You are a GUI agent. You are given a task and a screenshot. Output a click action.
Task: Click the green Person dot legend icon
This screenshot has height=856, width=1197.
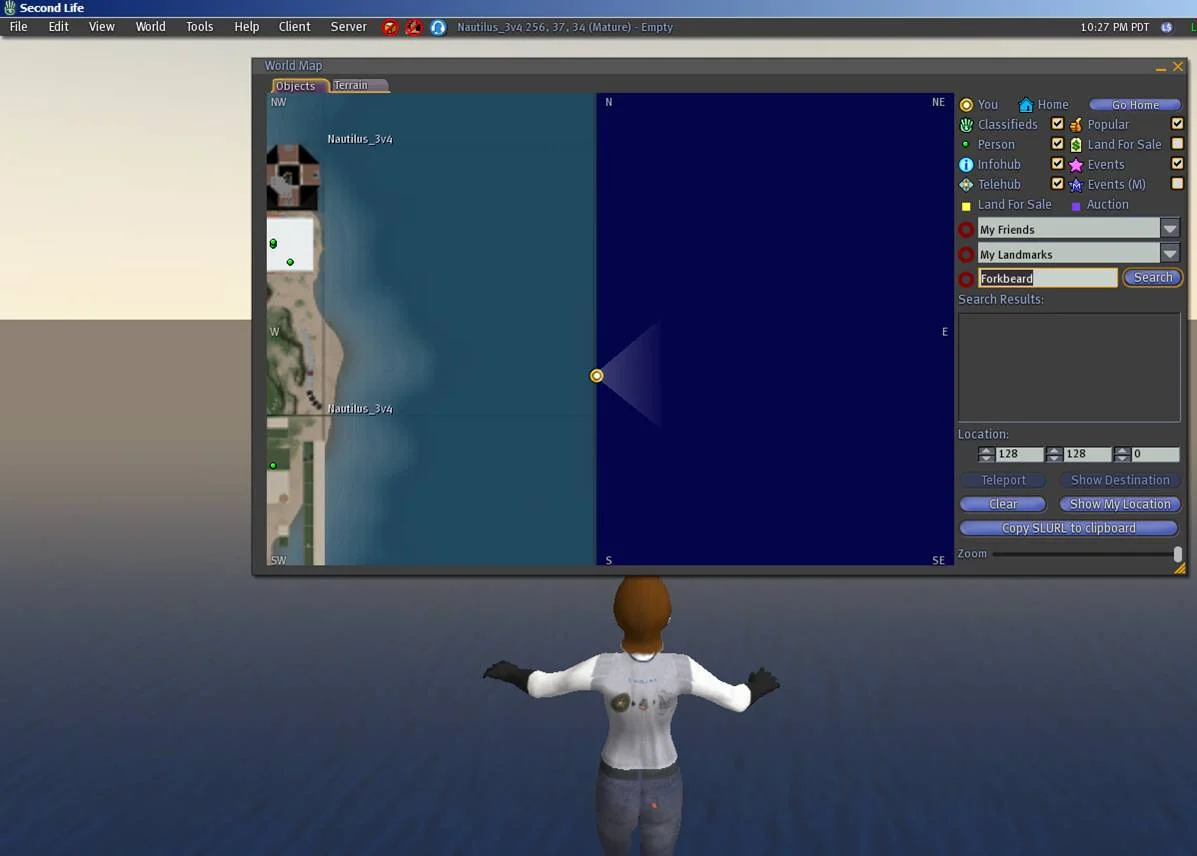tap(966, 144)
